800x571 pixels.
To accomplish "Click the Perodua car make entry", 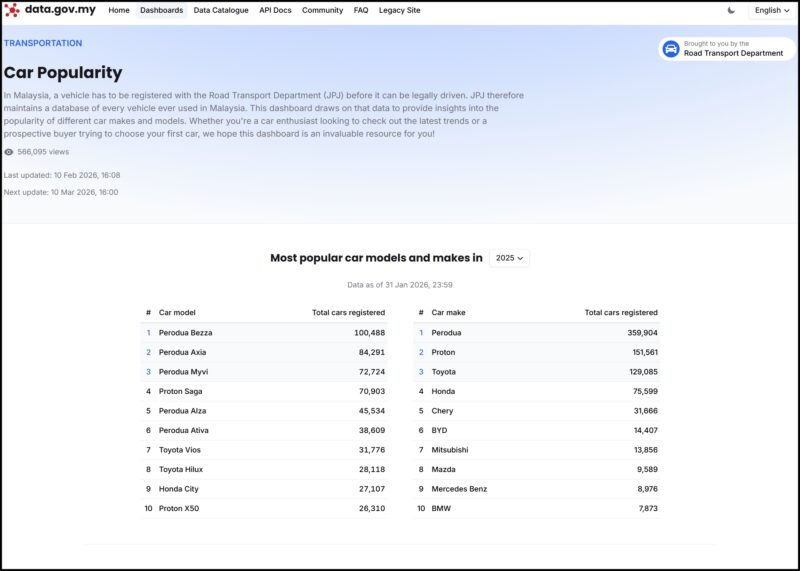I will [x=446, y=333].
